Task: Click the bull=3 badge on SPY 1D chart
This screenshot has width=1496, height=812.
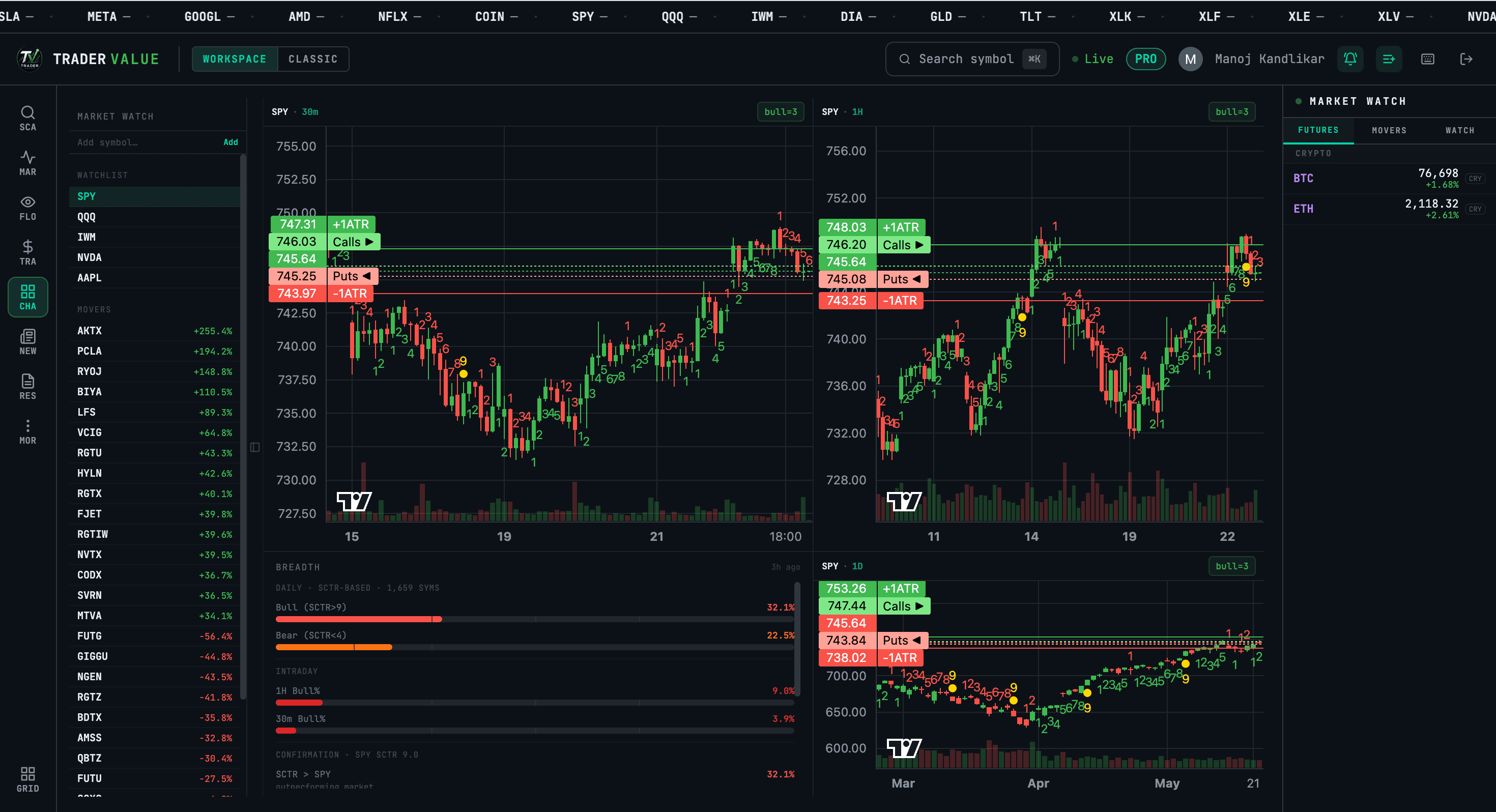Action: 1231,566
